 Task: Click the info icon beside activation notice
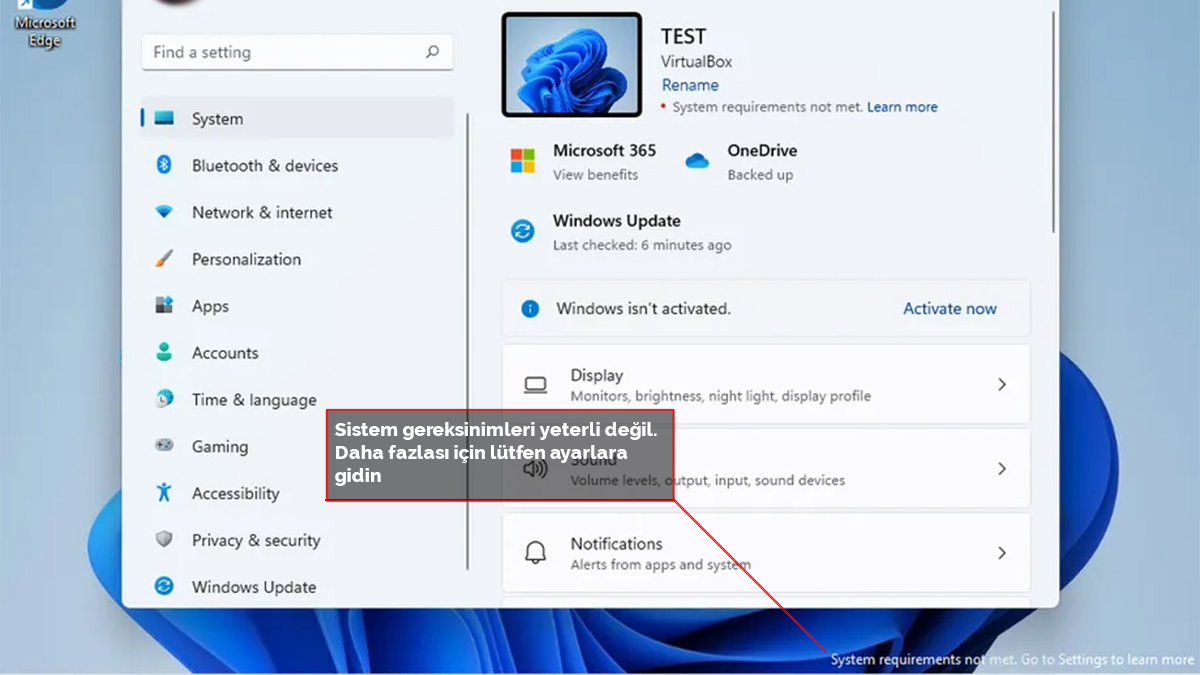pyautogui.click(x=531, y=308)
